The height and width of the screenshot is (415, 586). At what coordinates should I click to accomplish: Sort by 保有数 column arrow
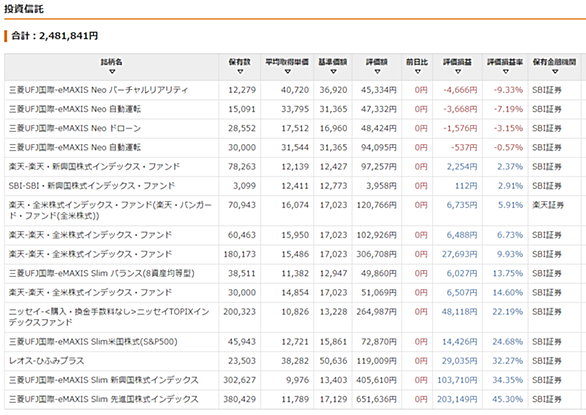(240, 71)
